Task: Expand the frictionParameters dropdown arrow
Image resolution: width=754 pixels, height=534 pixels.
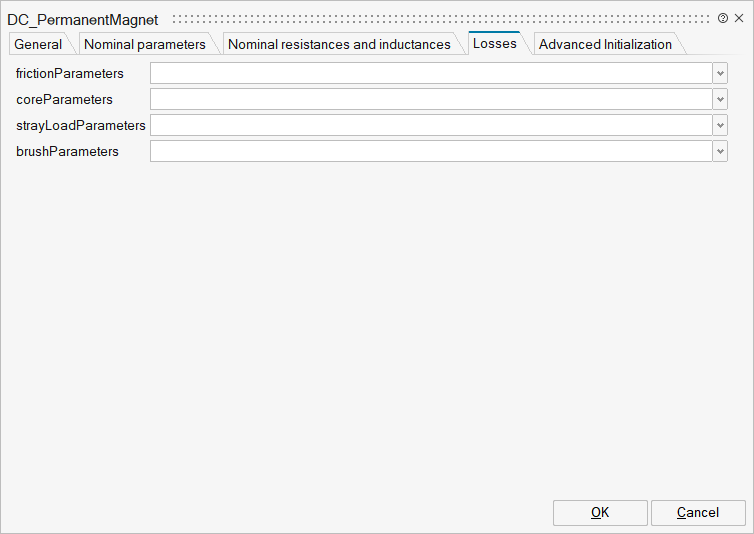Action: point(720,73)
